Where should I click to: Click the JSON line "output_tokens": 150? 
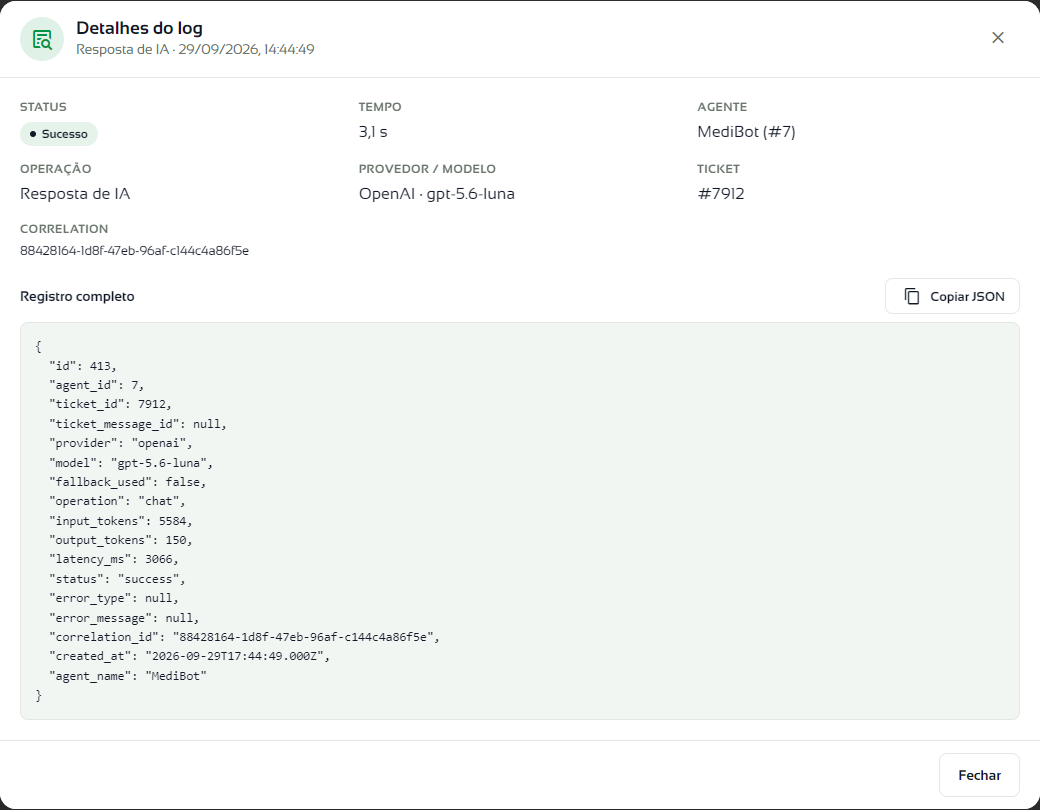click(x=121, y=541)
